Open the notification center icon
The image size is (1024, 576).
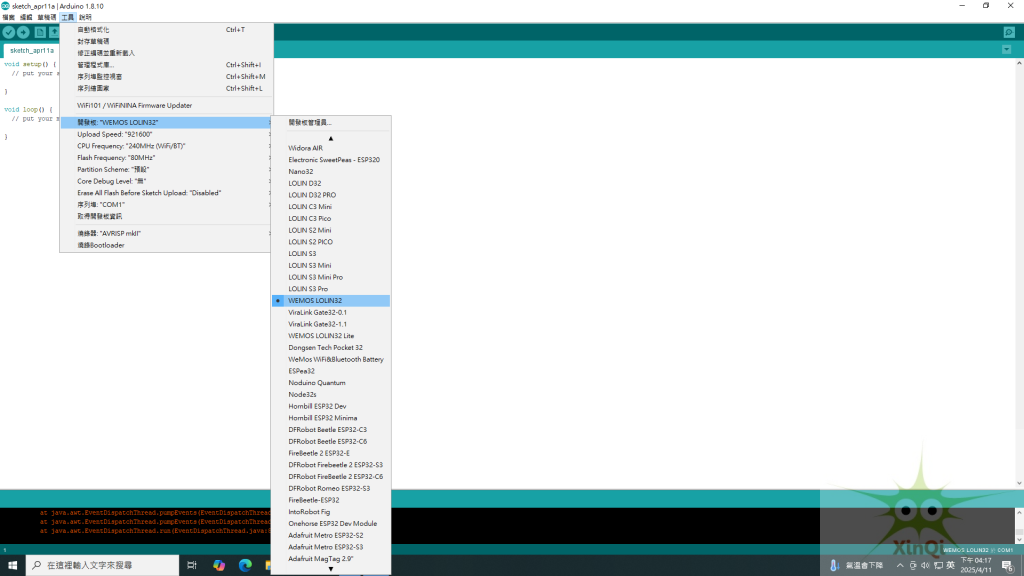1008,566
